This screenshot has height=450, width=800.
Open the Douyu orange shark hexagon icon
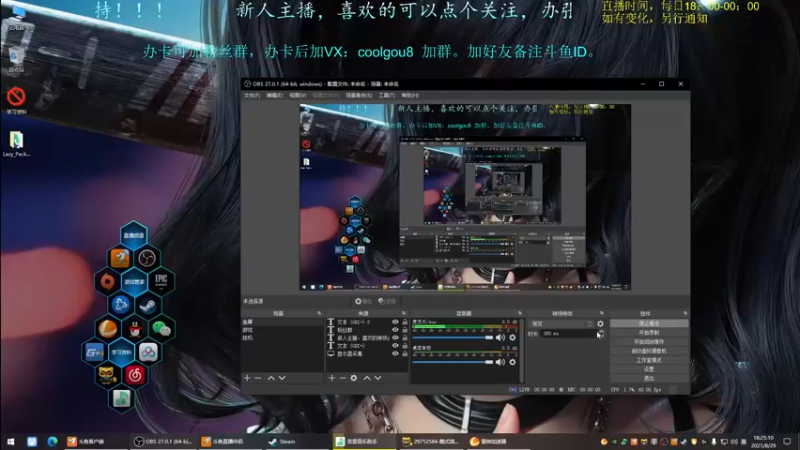pyautogui.click(x=120, y=258)
